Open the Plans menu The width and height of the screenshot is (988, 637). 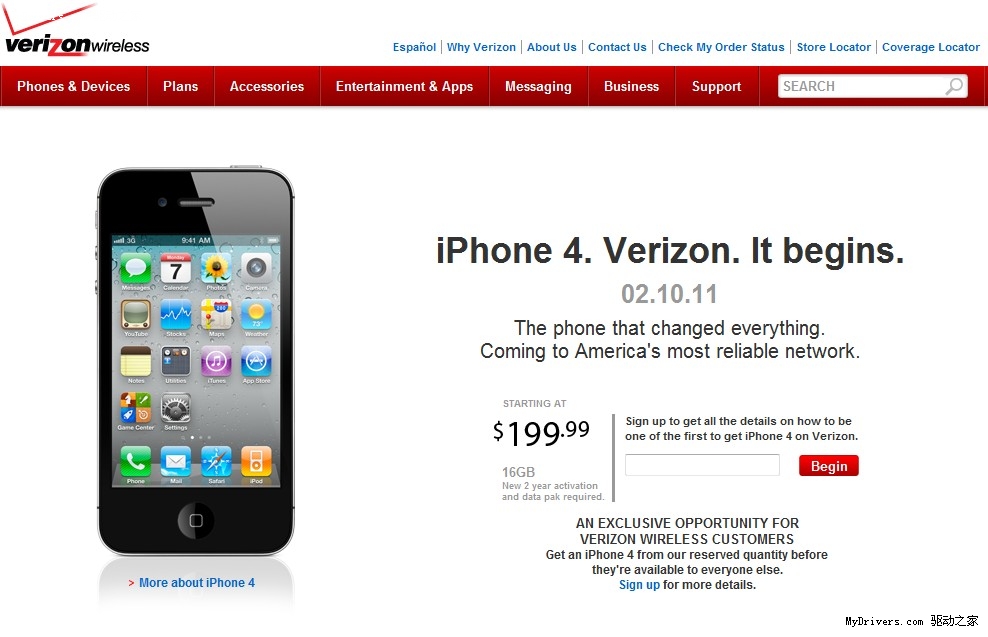181,86
